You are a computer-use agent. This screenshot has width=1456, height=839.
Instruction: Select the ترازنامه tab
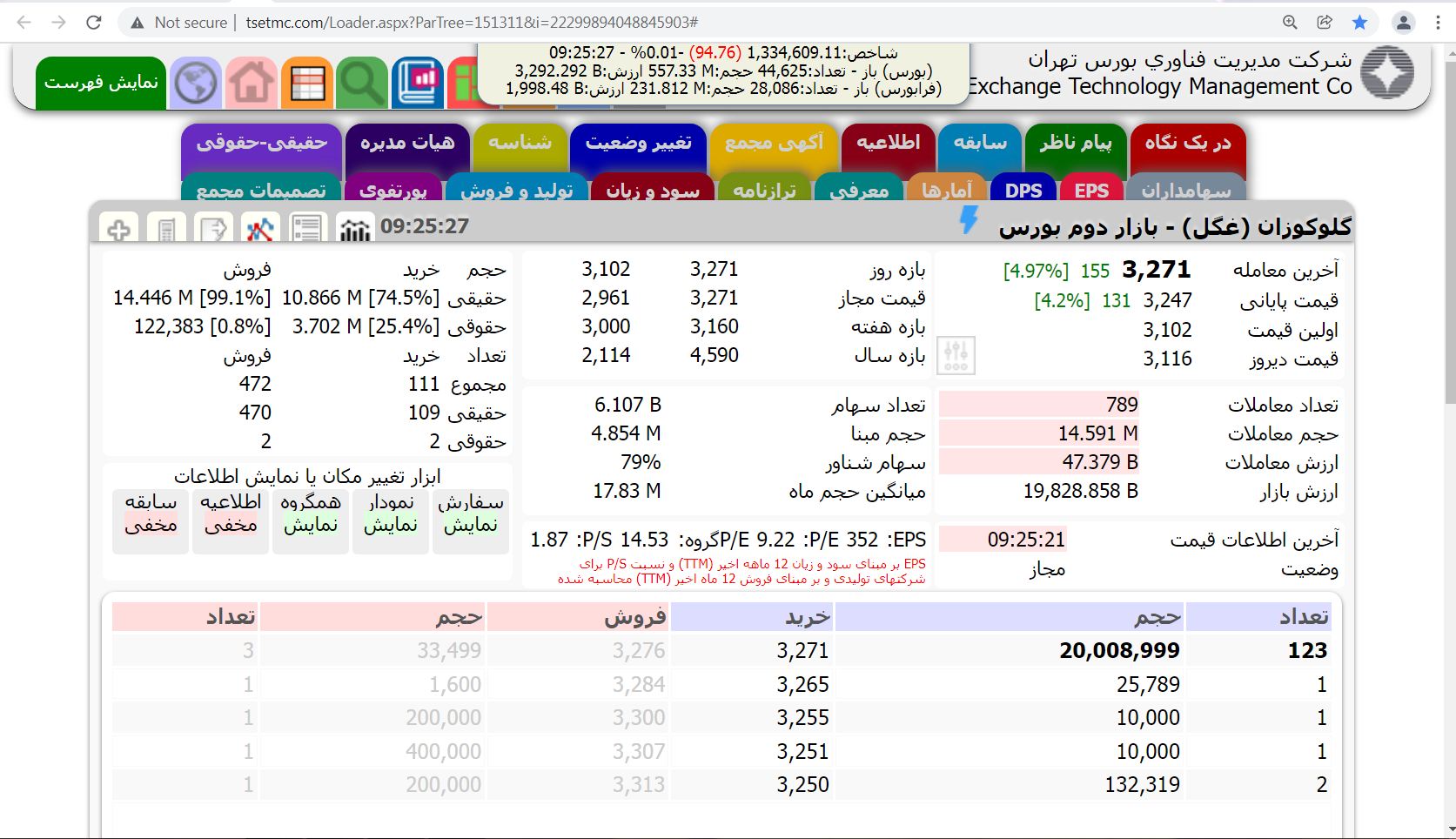pyautogui.click(x=764, y=188)
